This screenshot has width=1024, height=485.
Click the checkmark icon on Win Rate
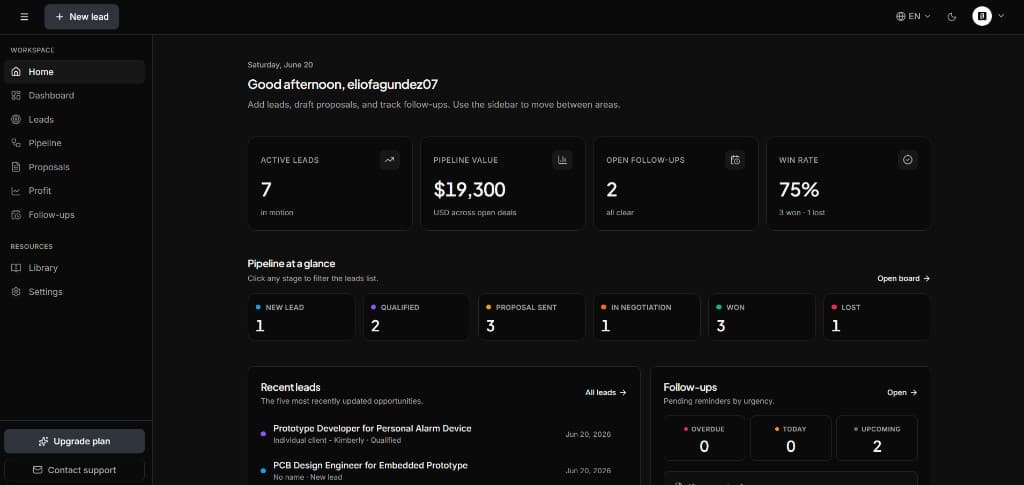point(908,160)
